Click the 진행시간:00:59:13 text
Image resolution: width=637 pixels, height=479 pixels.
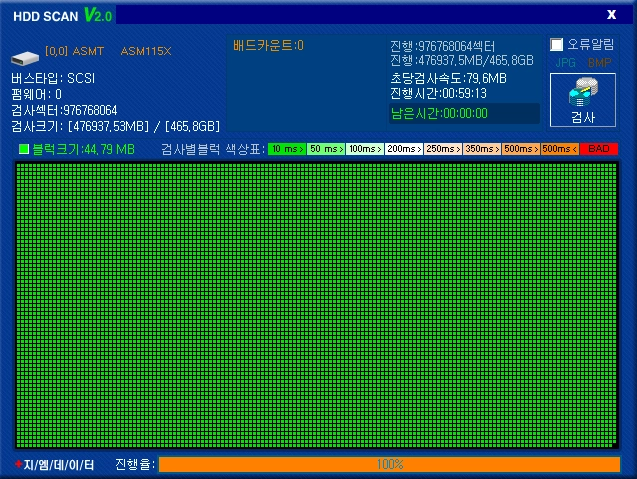coord(438,93)
